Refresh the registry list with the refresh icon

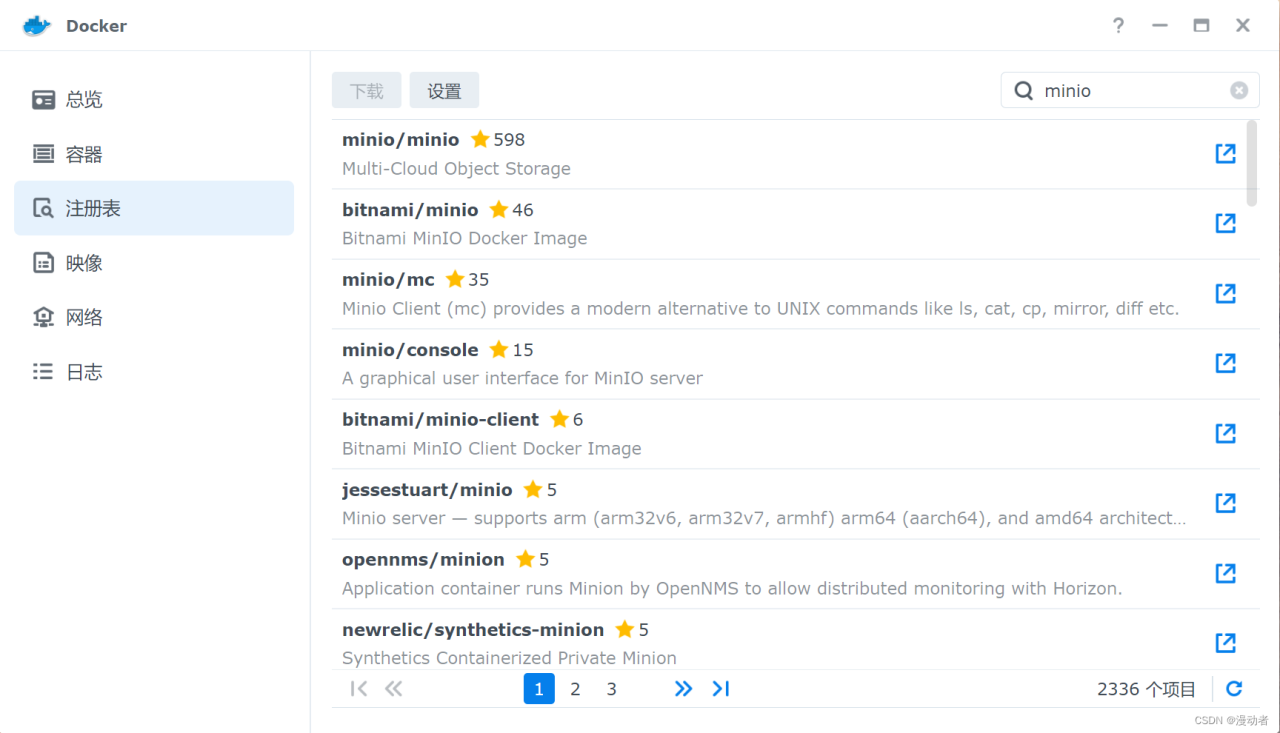coord(1233,688)
